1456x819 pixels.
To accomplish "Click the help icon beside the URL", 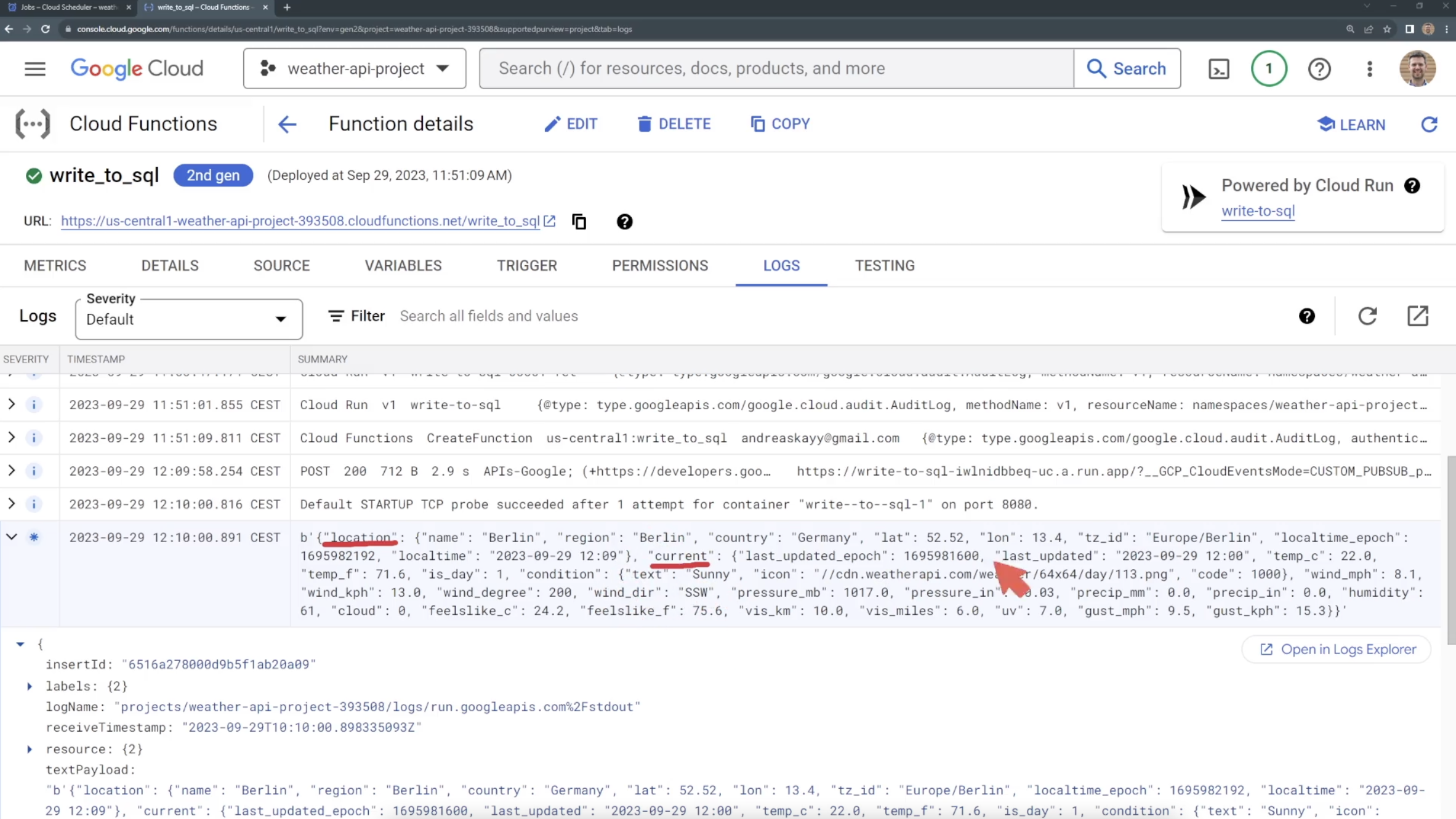I will tap(624, 222).
